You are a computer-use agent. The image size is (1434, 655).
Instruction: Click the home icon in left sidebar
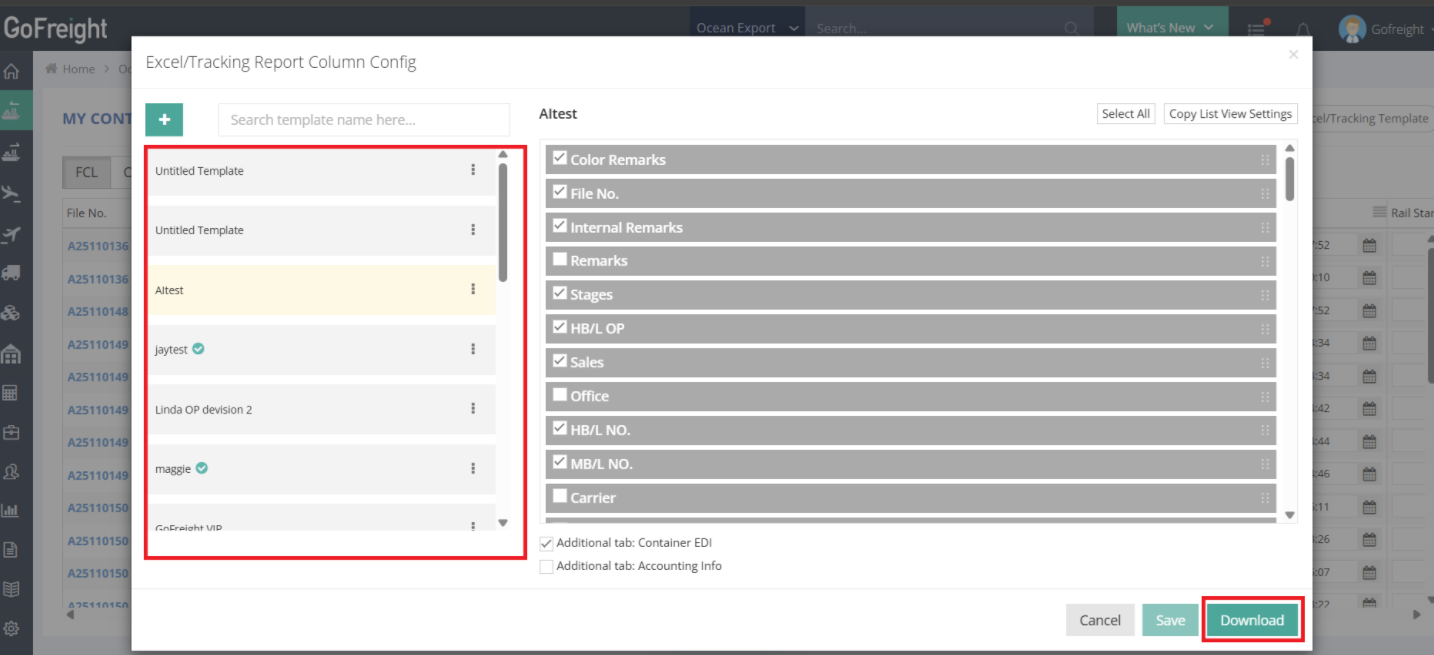[x=12, y=71]
